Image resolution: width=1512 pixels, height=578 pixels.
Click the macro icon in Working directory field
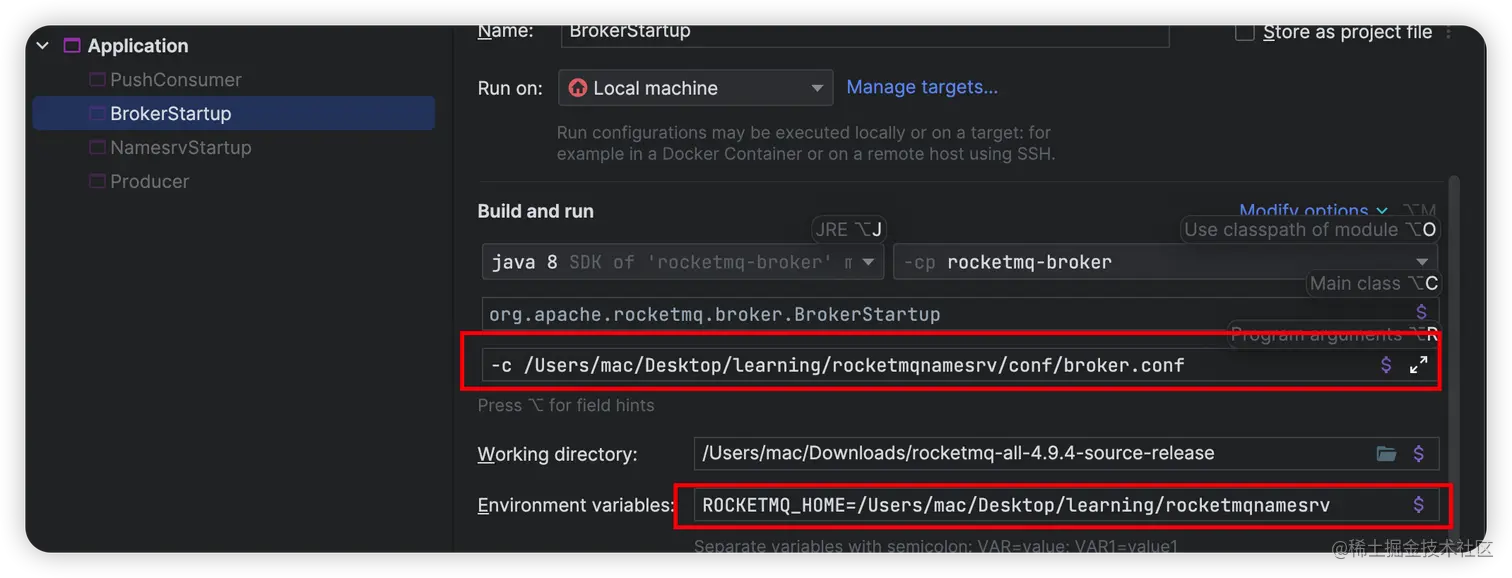point(1418,454)
